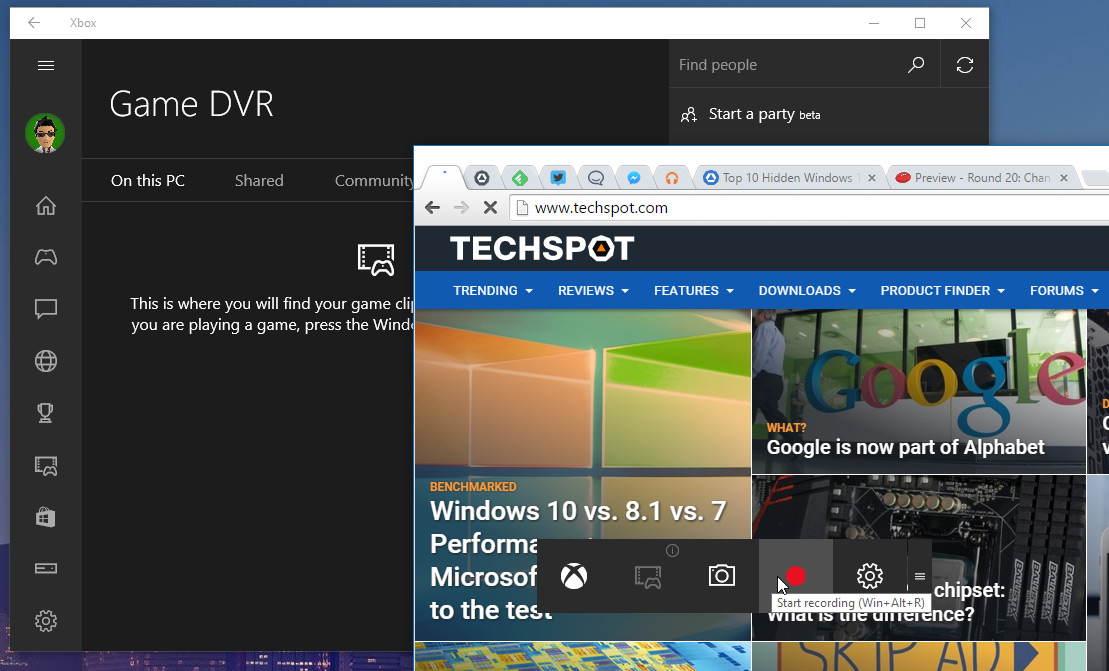Open 'Google is now part of Alphabet' article

pos(905,448)
